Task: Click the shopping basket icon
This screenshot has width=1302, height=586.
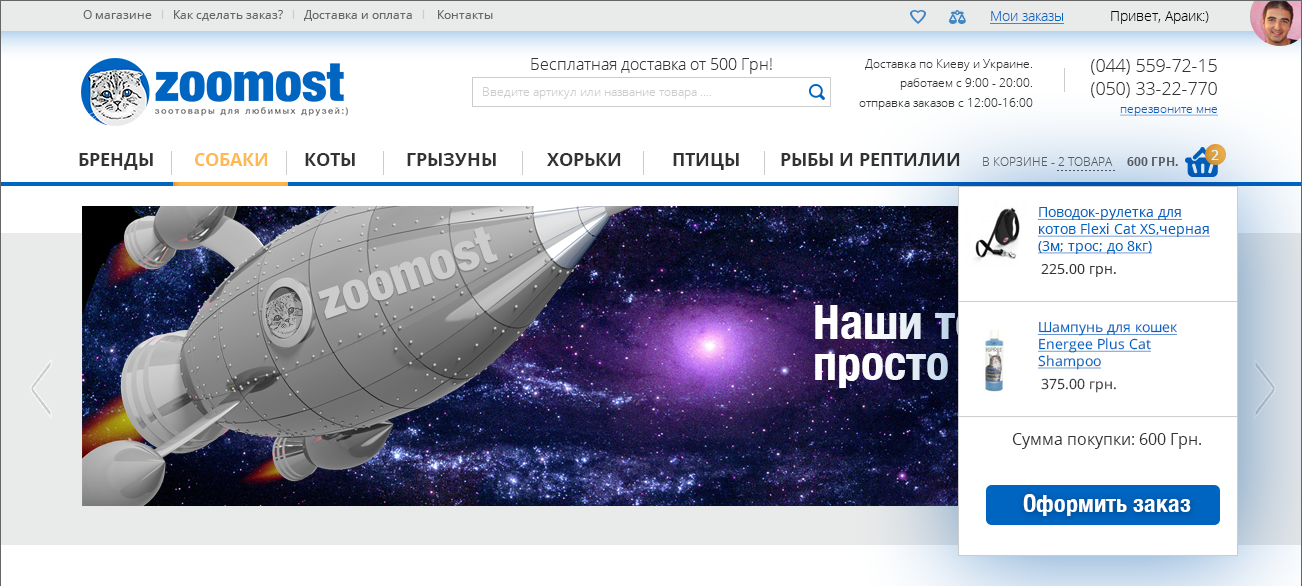Action: [1201, 162]
